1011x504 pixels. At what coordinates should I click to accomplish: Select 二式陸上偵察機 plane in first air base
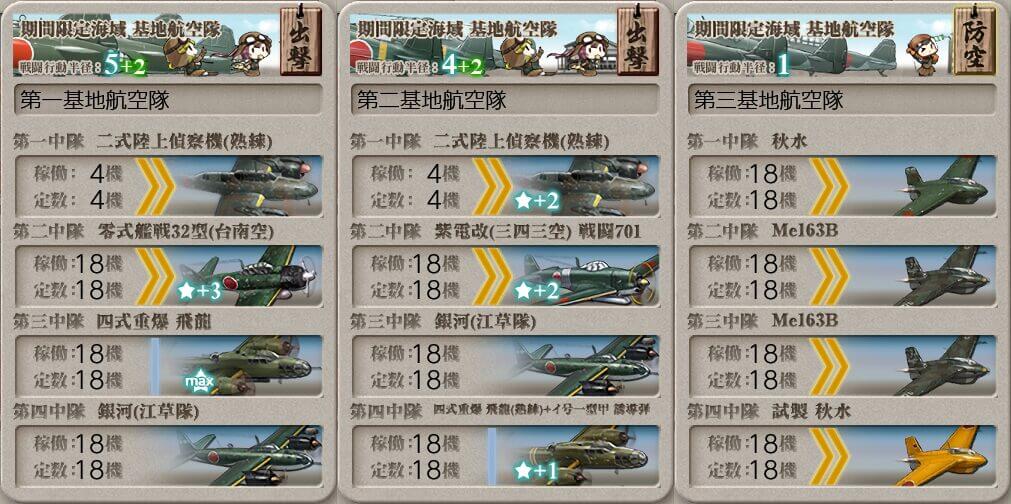point(251,186)
